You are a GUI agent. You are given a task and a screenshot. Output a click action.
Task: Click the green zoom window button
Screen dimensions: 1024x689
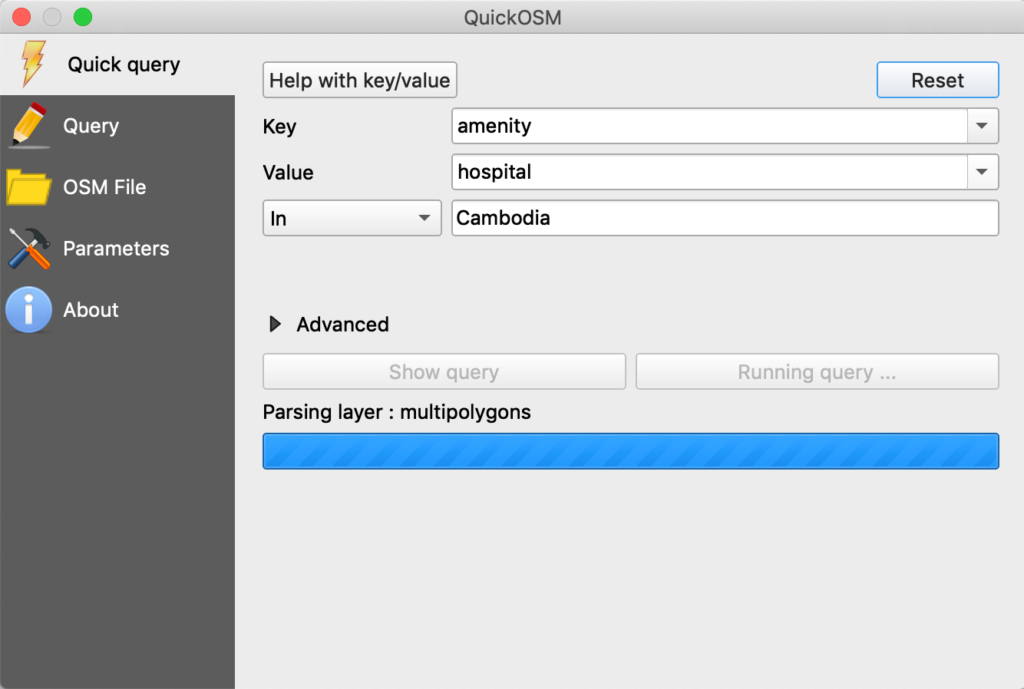pos(83,16)
